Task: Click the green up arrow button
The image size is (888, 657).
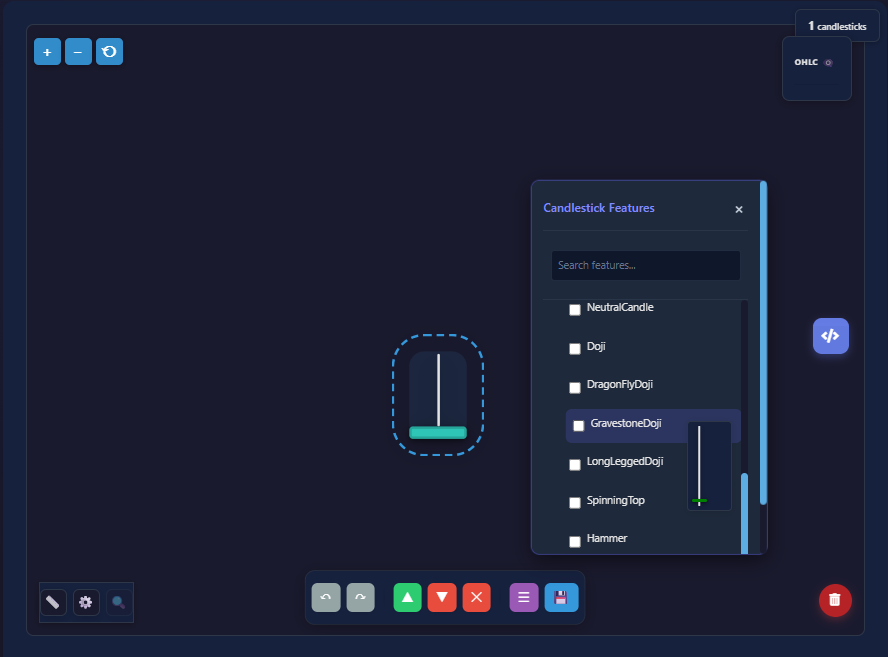Action: 407,597
